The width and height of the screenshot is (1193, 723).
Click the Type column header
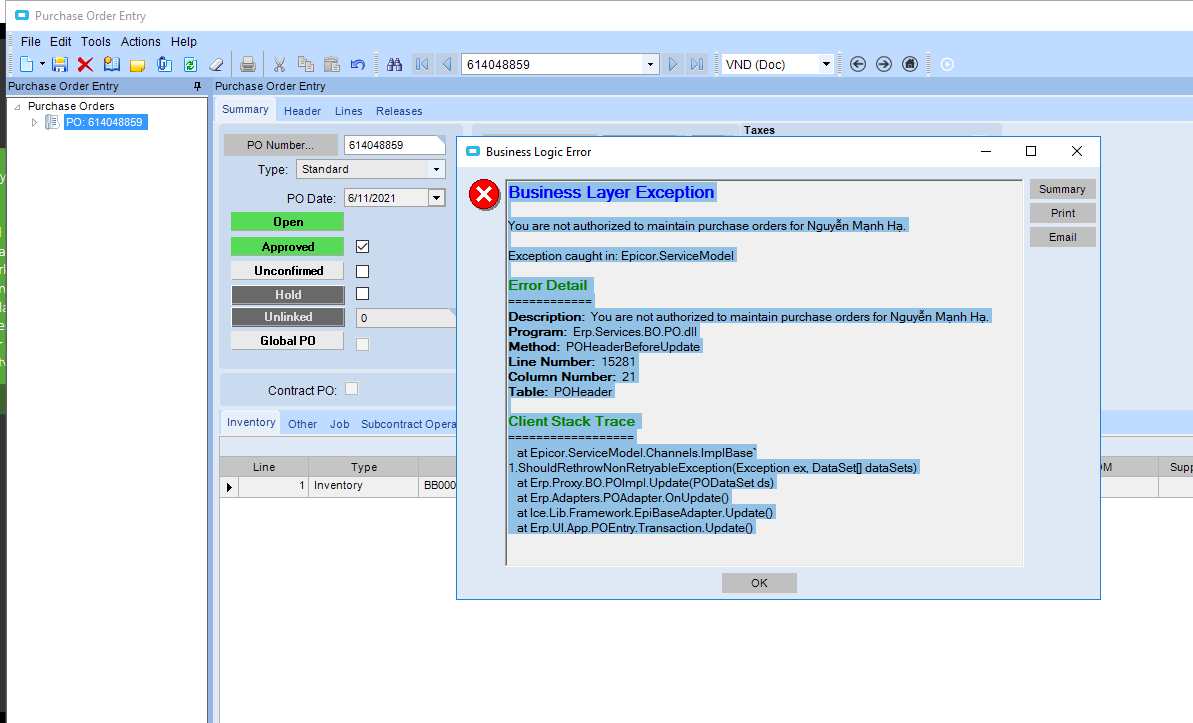tap(364, 467)
